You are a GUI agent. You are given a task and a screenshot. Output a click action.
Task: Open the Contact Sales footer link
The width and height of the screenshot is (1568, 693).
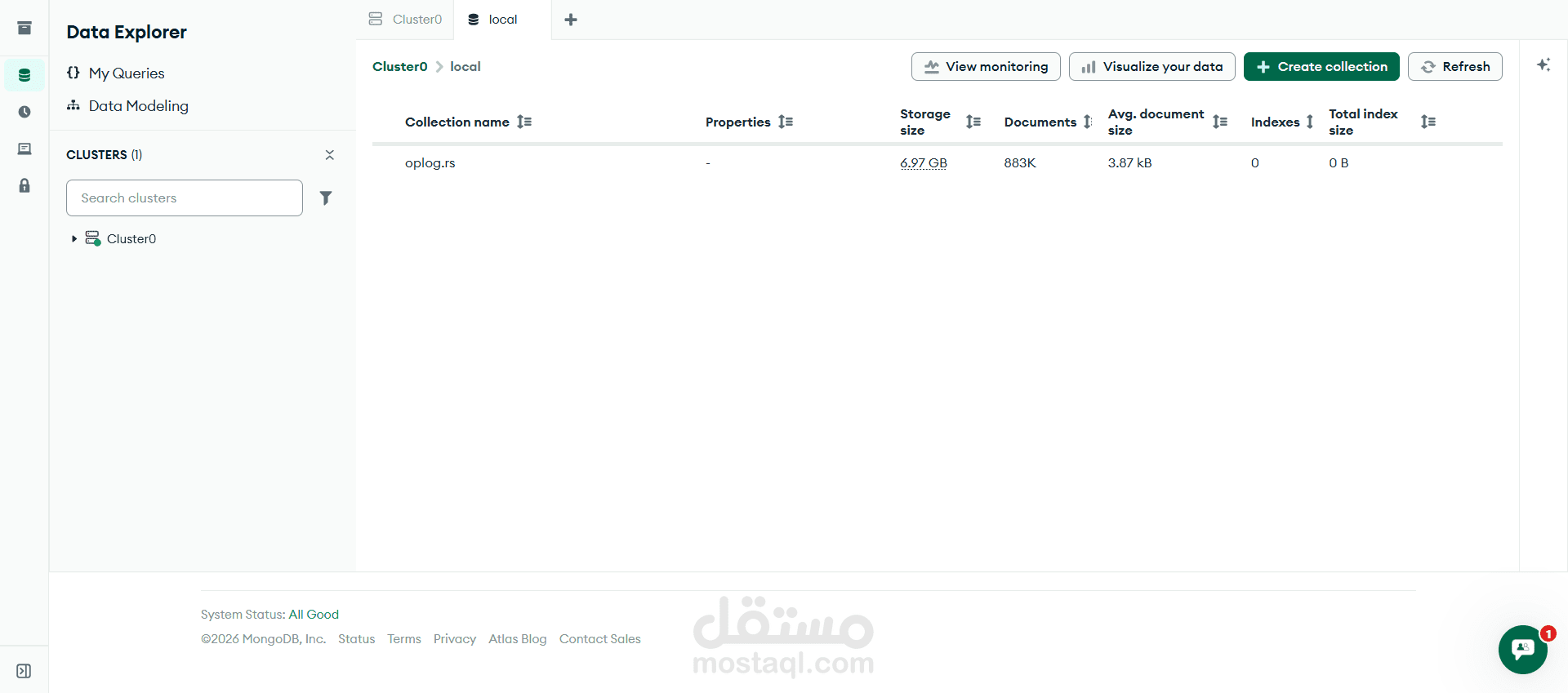click(600, 639)
